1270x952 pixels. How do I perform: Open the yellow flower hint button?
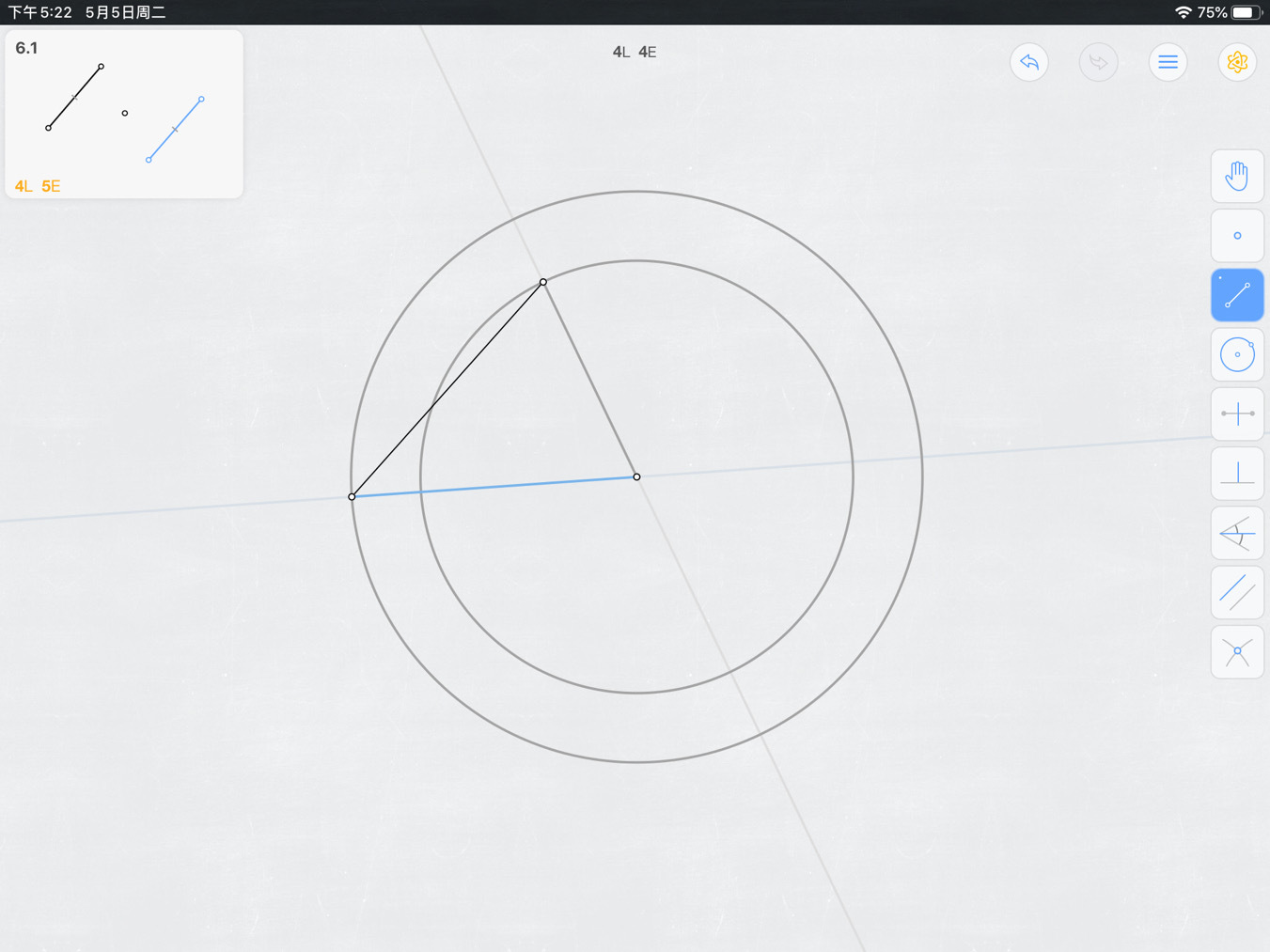point(1237,62)
